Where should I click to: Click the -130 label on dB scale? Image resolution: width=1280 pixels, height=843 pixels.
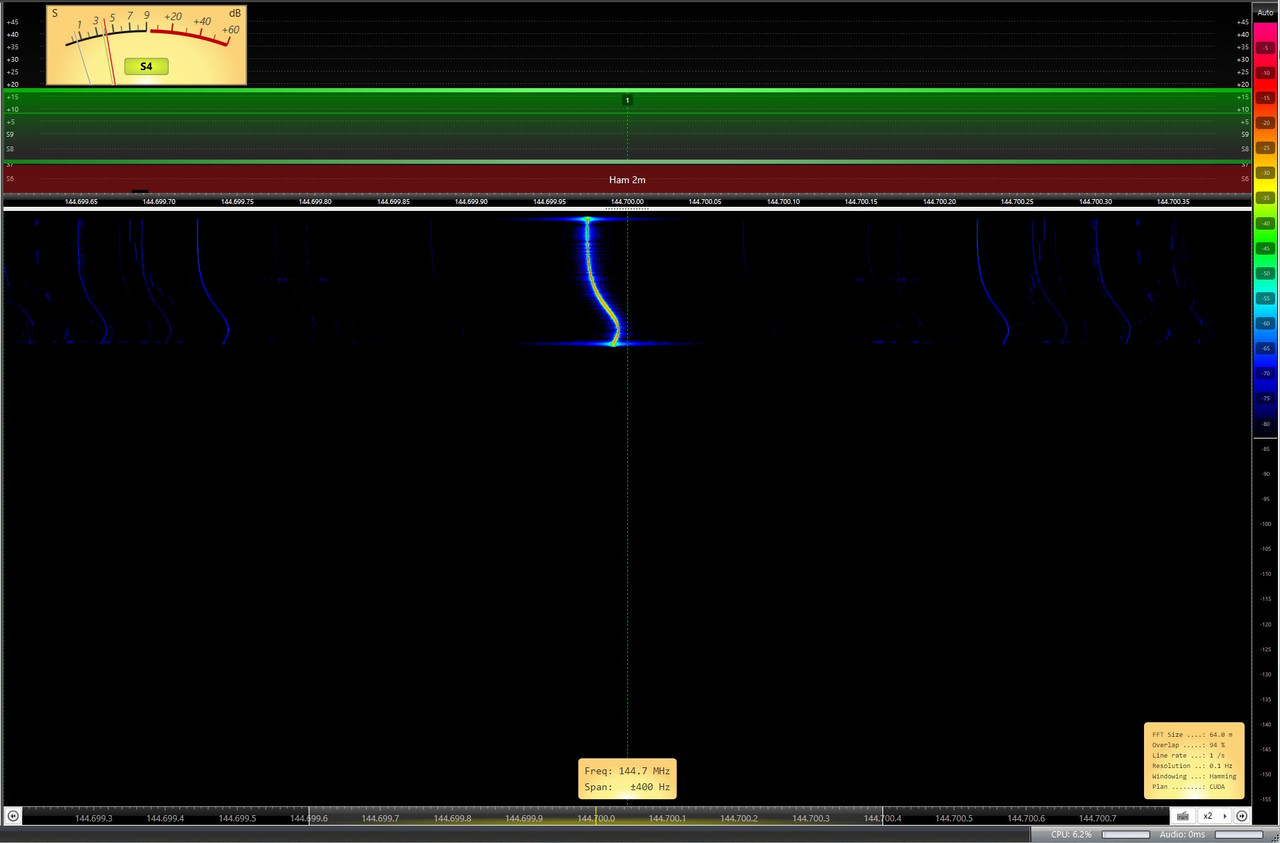(x=1265, y=674)
